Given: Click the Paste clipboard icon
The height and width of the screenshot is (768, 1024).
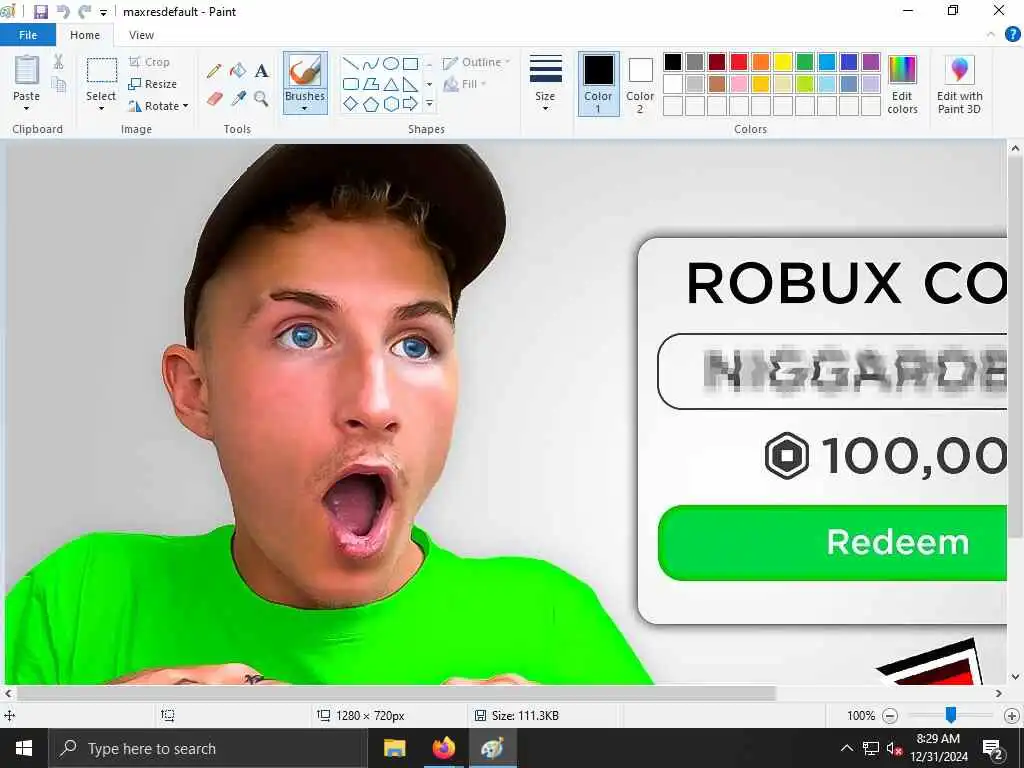Looking at the screenshot, I should pyautogui.click(x=27, y=71).
